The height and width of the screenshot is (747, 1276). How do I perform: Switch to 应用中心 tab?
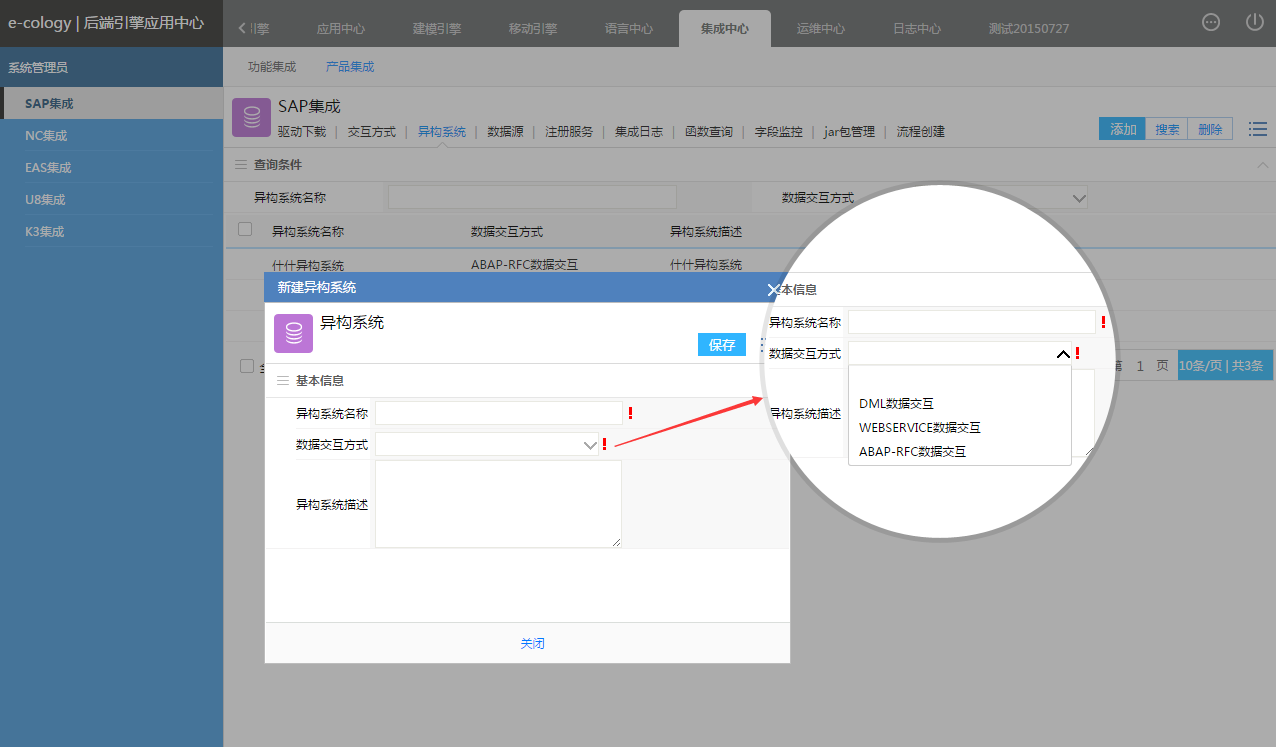(x=340, y=29)
